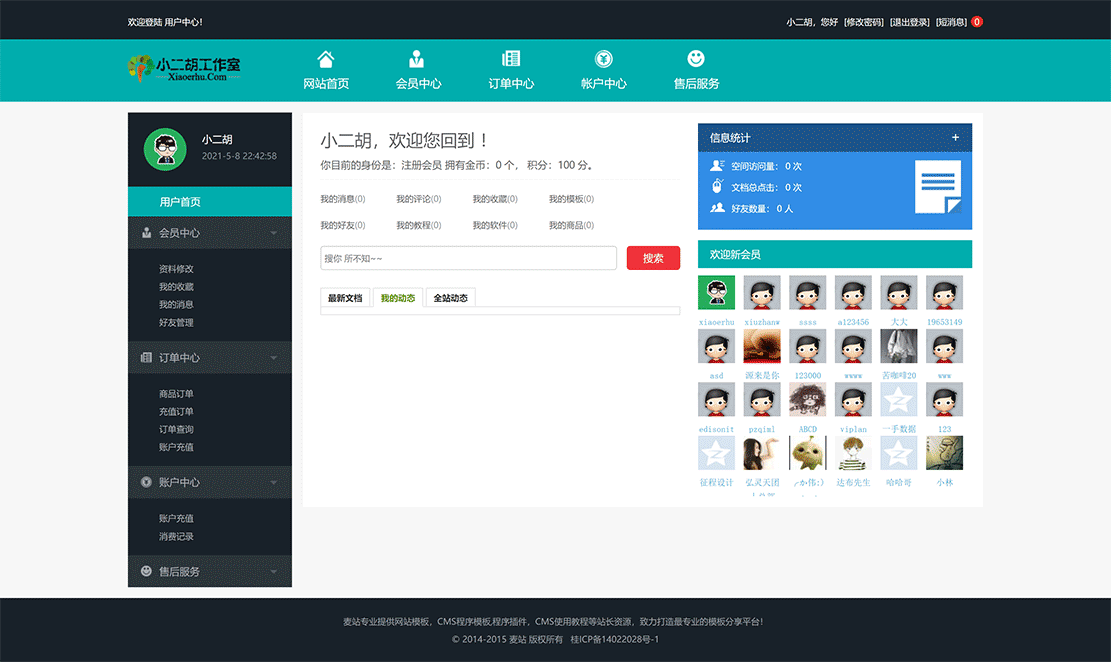Switch to the 全站动态 tab
The width and height of the screenshot is (1111, 662).
[x=450, y=297]
